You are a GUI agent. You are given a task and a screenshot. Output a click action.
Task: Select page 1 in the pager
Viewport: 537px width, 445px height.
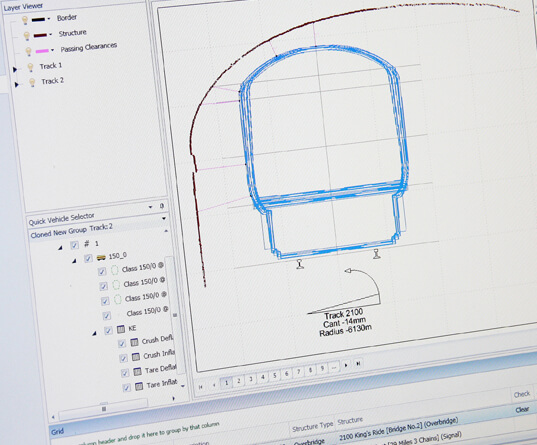[226, 383]
